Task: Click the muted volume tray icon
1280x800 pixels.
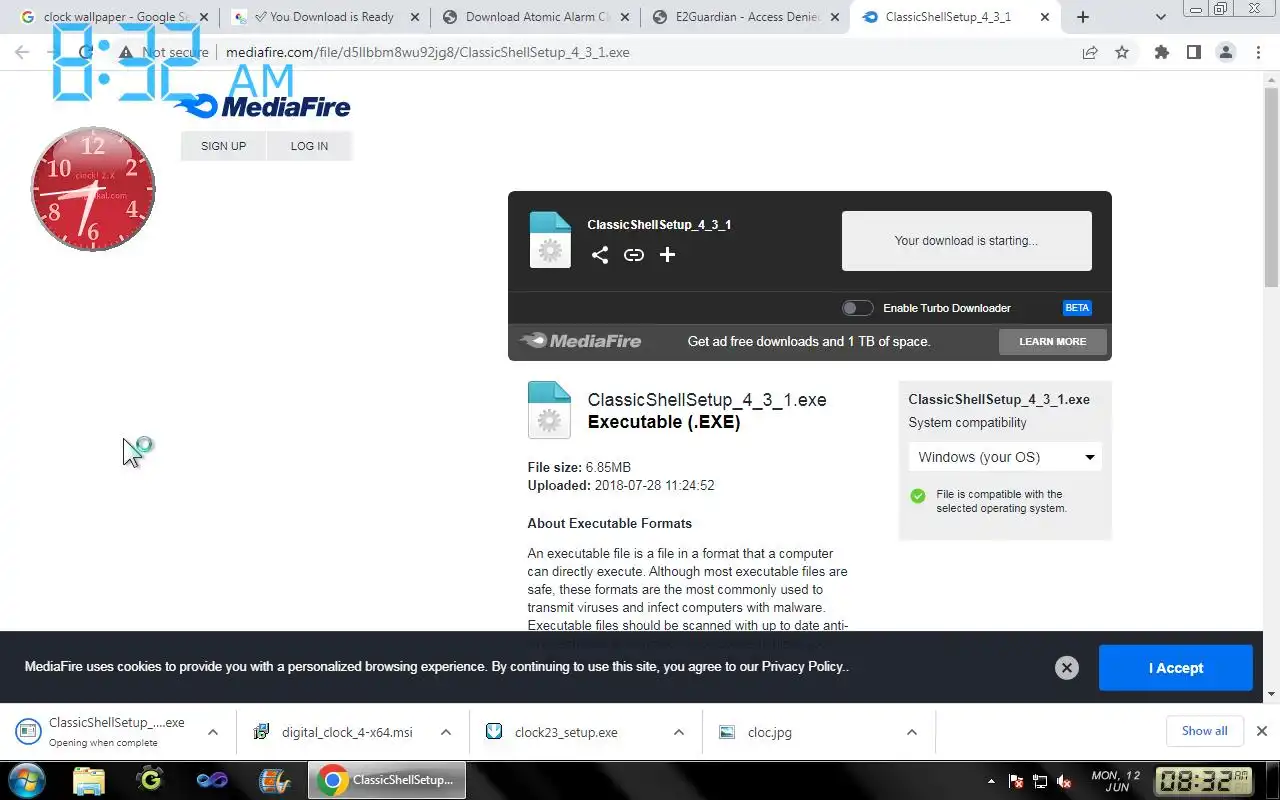Action: 1065,782
